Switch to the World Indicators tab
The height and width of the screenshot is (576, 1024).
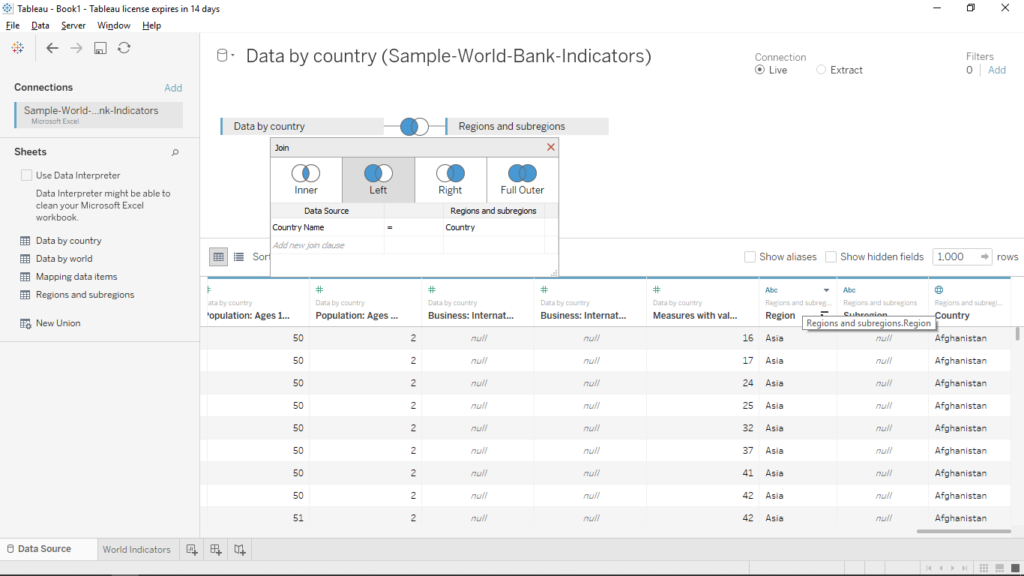coord(136,549)
